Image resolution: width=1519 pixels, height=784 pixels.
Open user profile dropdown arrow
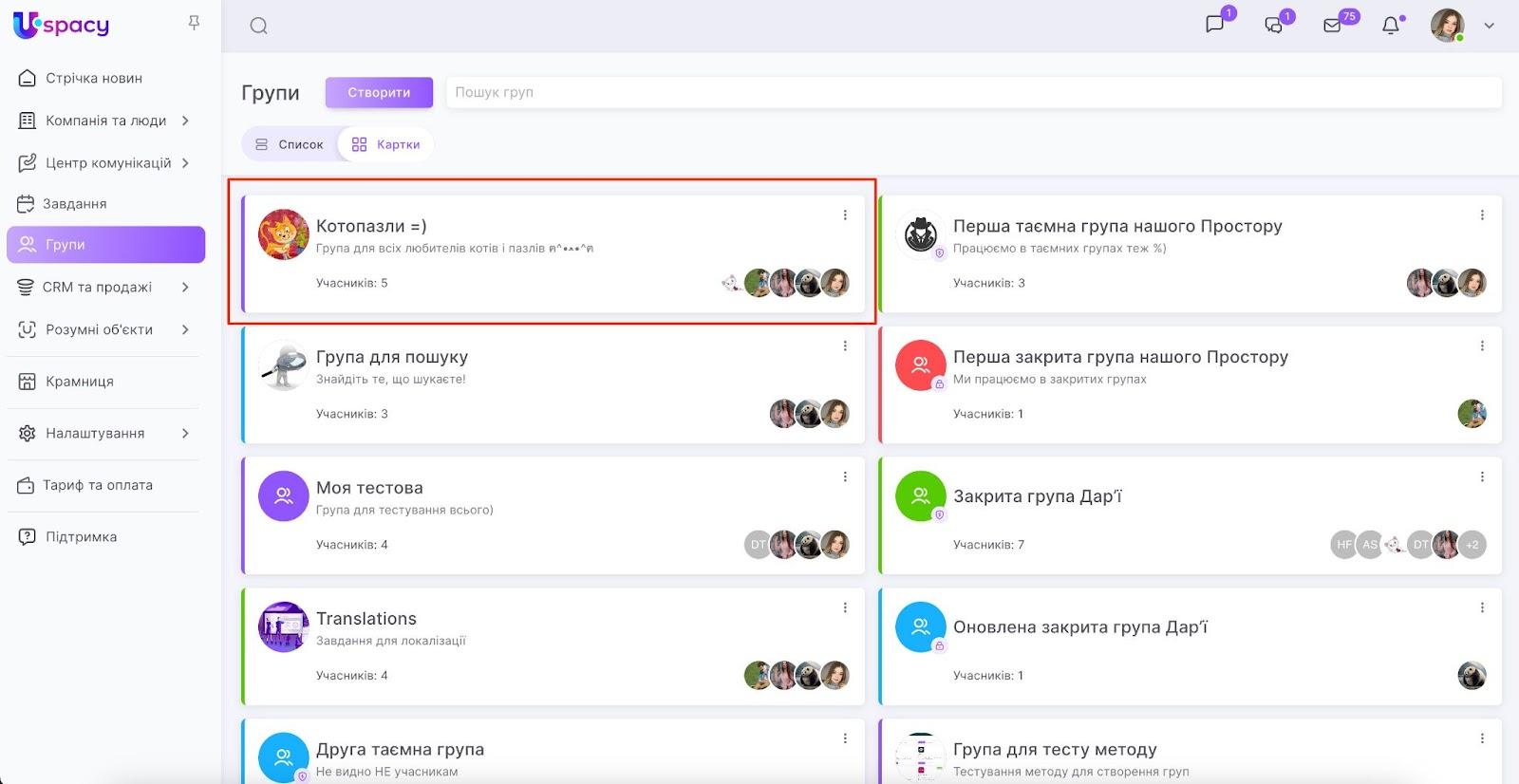(1489, 26)
